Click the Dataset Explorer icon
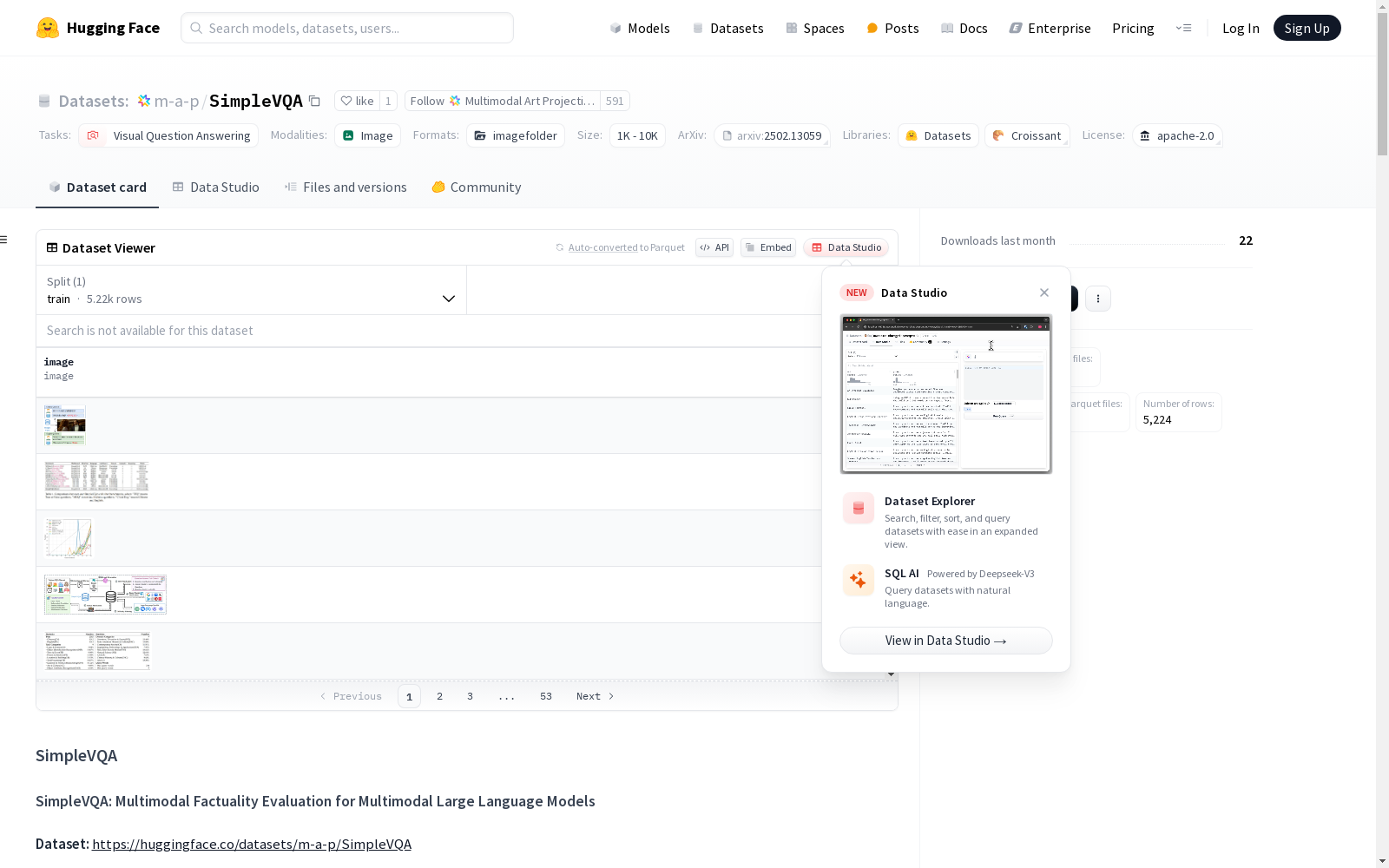 click(859, 509)
